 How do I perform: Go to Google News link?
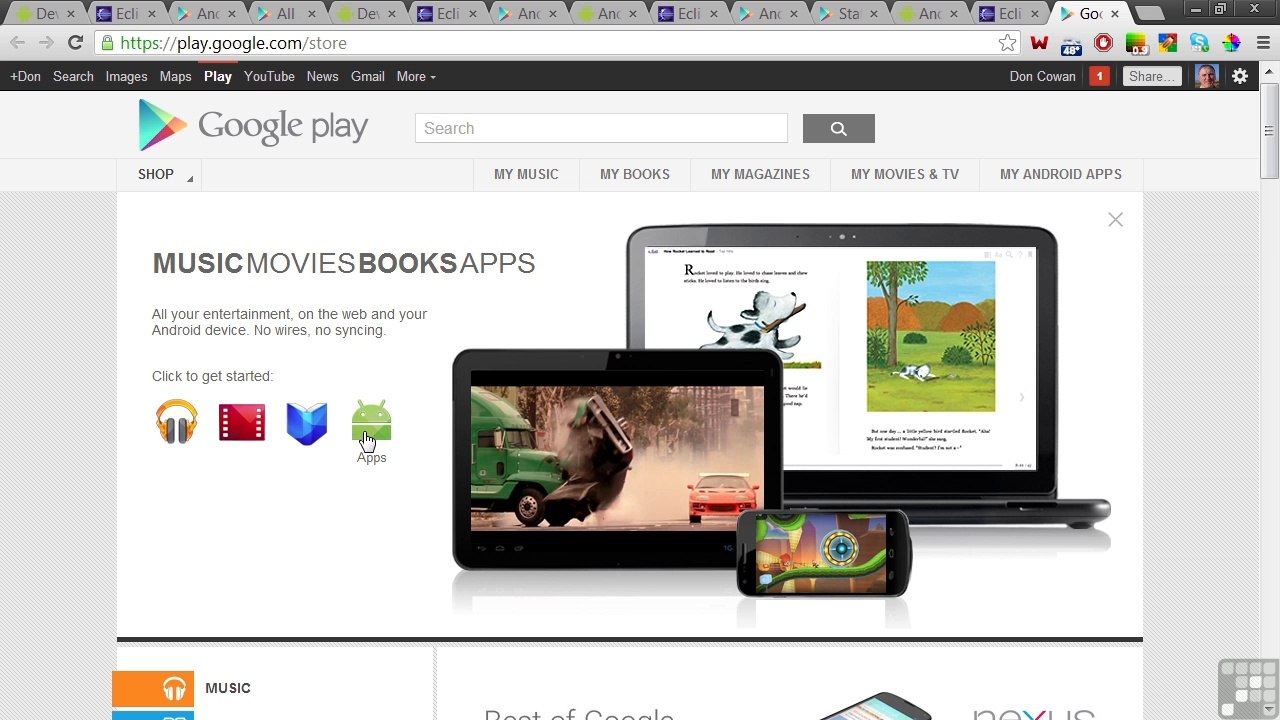[x=322, y=76]
